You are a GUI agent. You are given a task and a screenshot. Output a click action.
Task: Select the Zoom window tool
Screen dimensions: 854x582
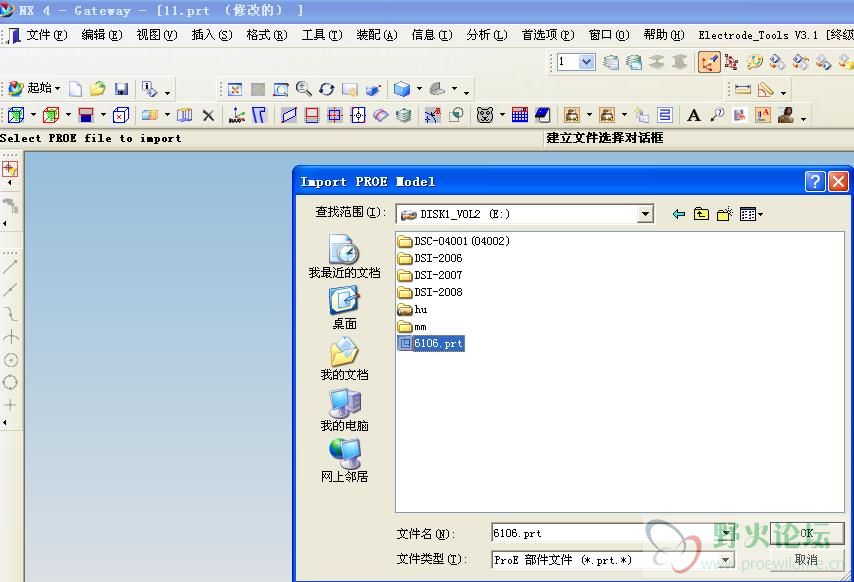click(x=280, y=89)
